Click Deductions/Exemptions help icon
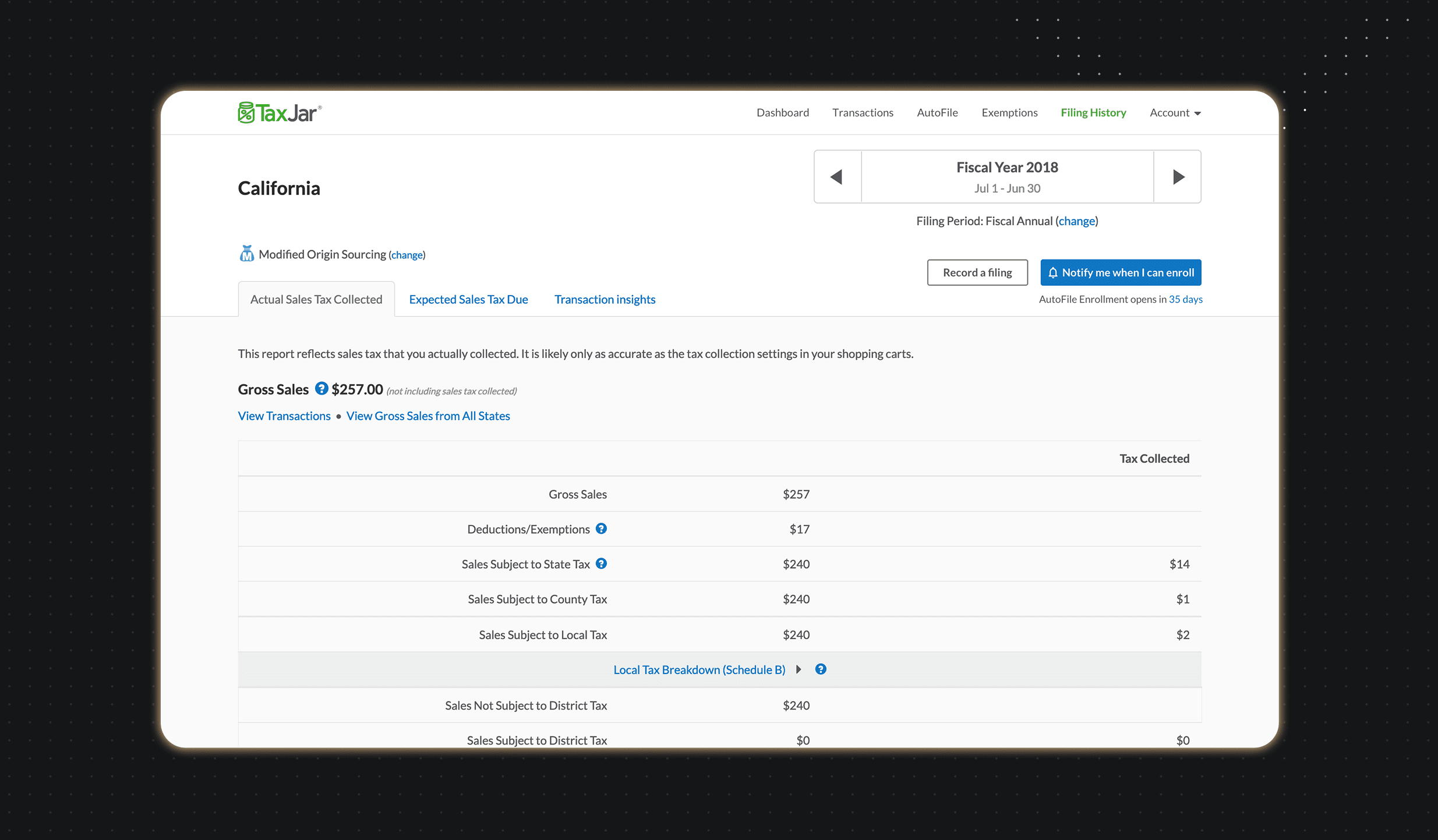 (601, 529)
